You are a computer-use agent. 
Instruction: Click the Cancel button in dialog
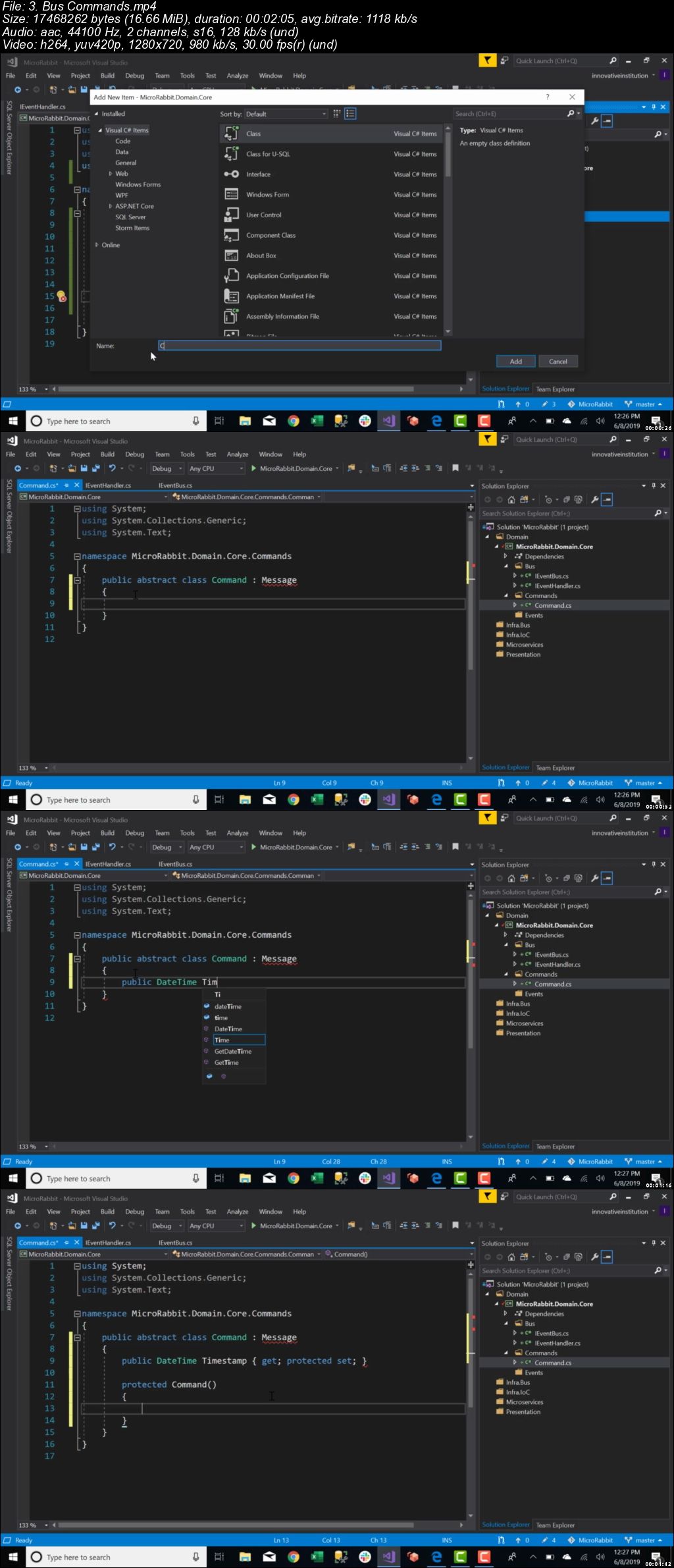pos(558,362)
